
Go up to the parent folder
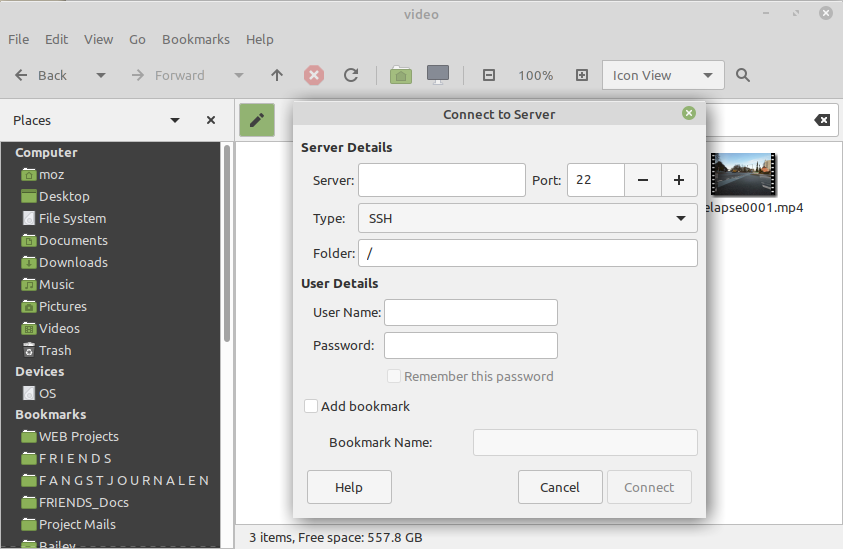pos(277,75)
